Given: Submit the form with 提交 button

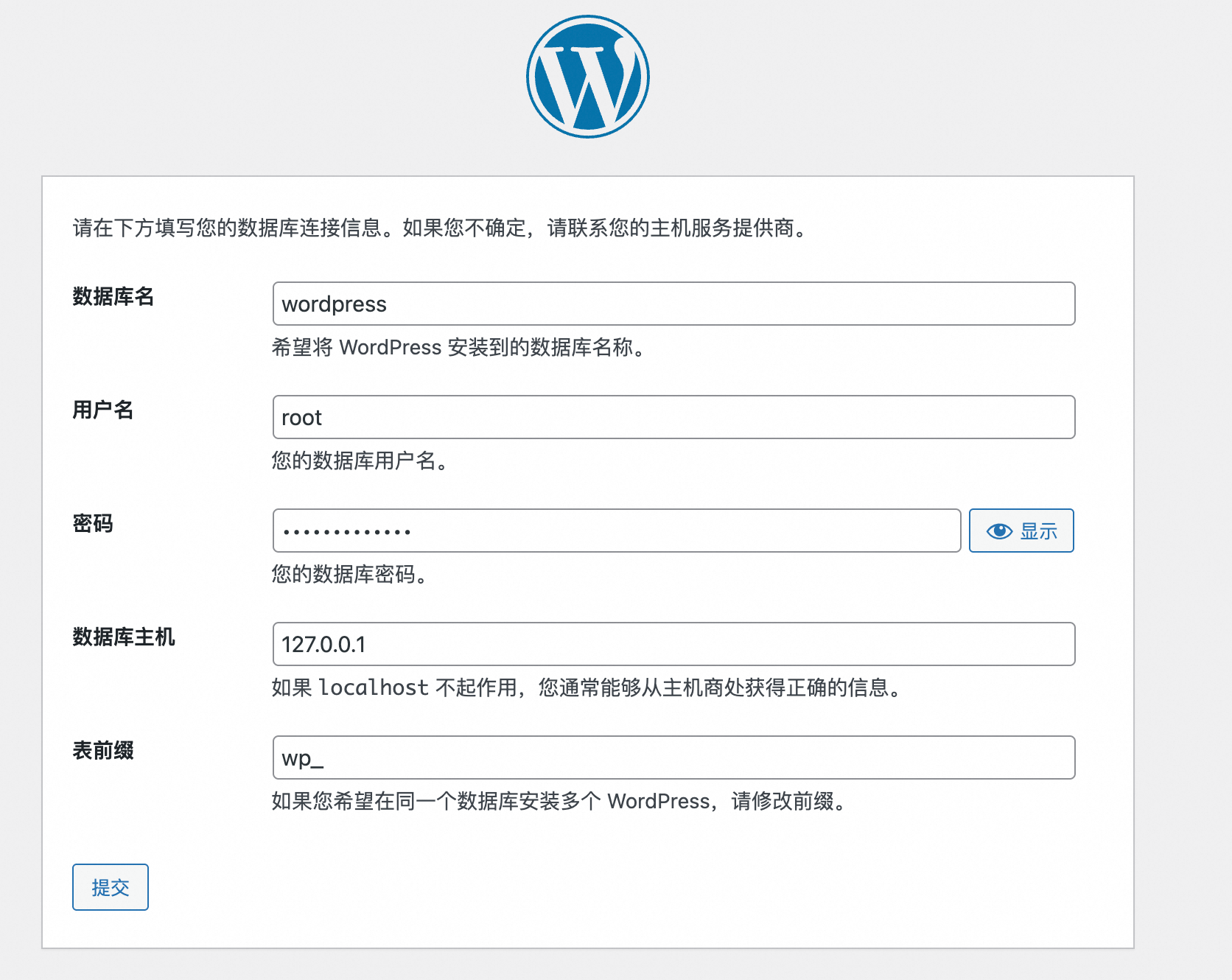Looking at the screenshot, I should pos(111,887).
